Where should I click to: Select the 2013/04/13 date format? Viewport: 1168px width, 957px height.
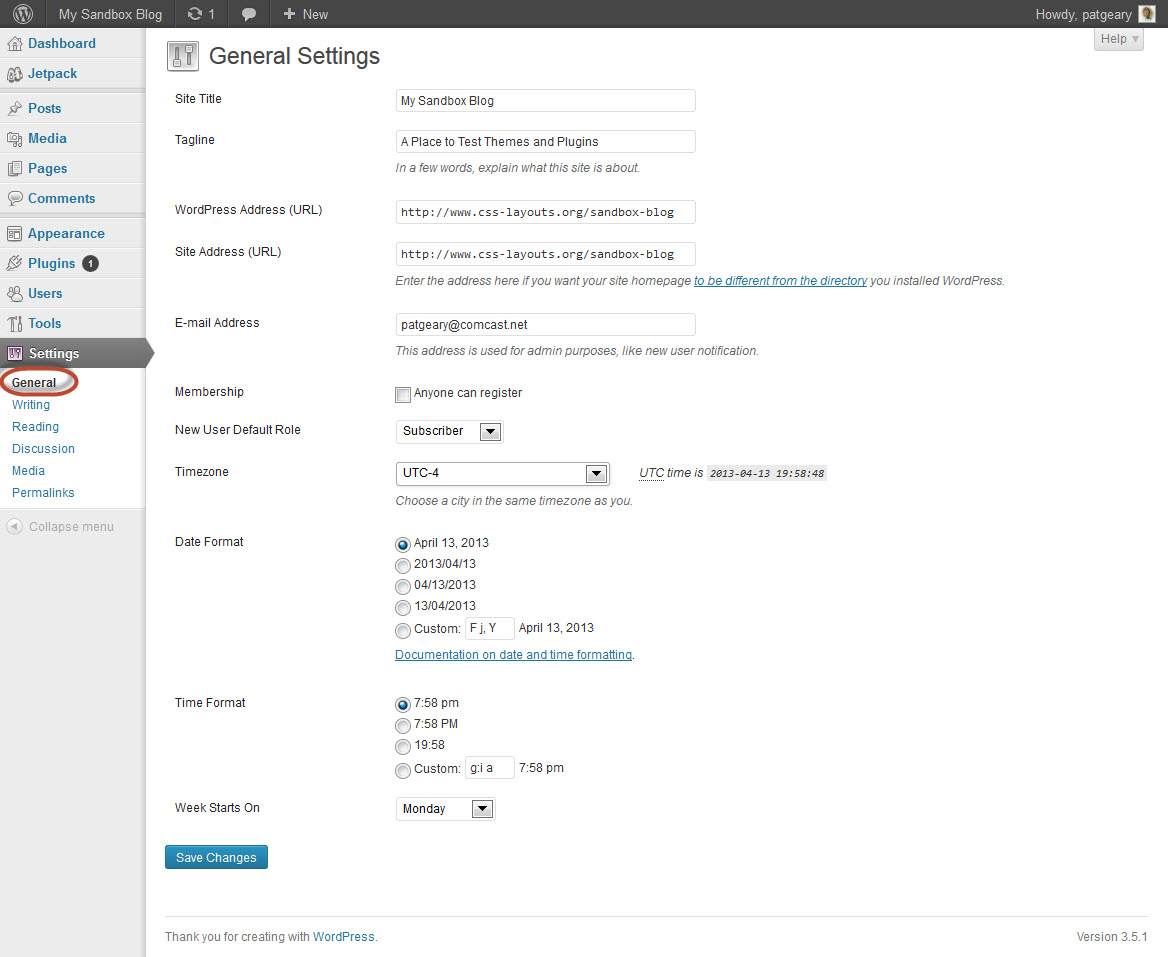point(403,565)
